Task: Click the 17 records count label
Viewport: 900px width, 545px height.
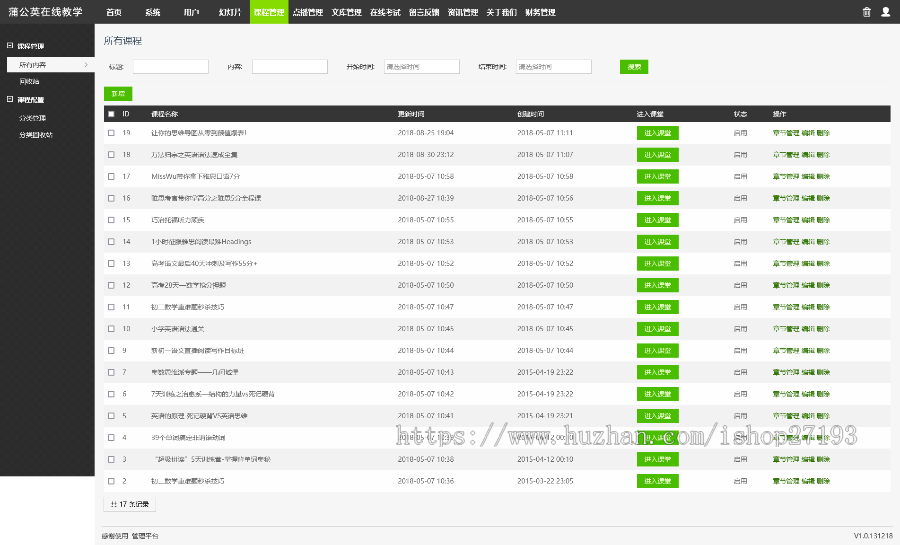Action: point(130,504)
